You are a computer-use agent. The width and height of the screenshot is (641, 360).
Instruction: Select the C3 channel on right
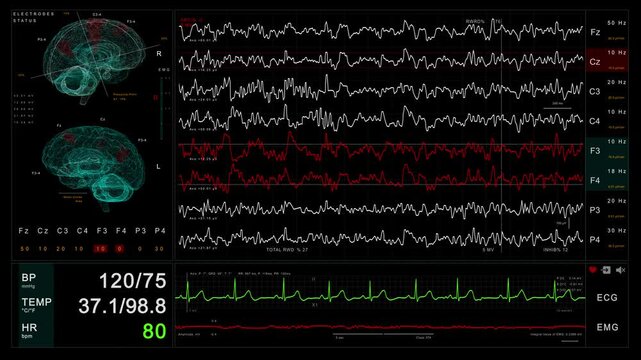tap(595, 91)
